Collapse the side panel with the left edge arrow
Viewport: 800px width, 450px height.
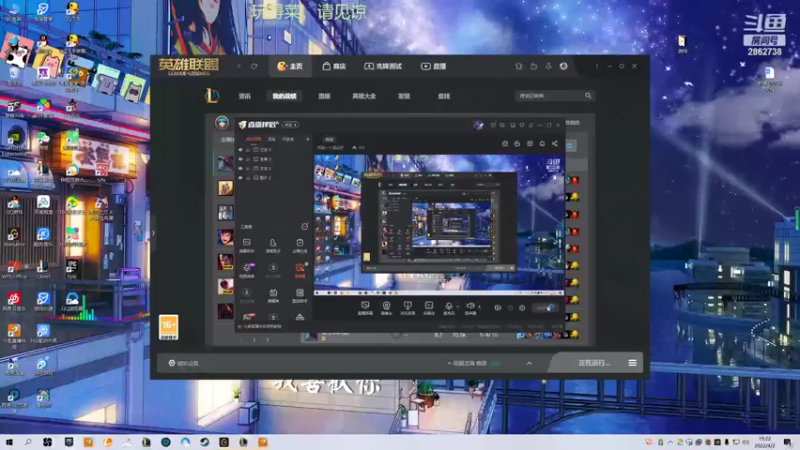point(154,233)
